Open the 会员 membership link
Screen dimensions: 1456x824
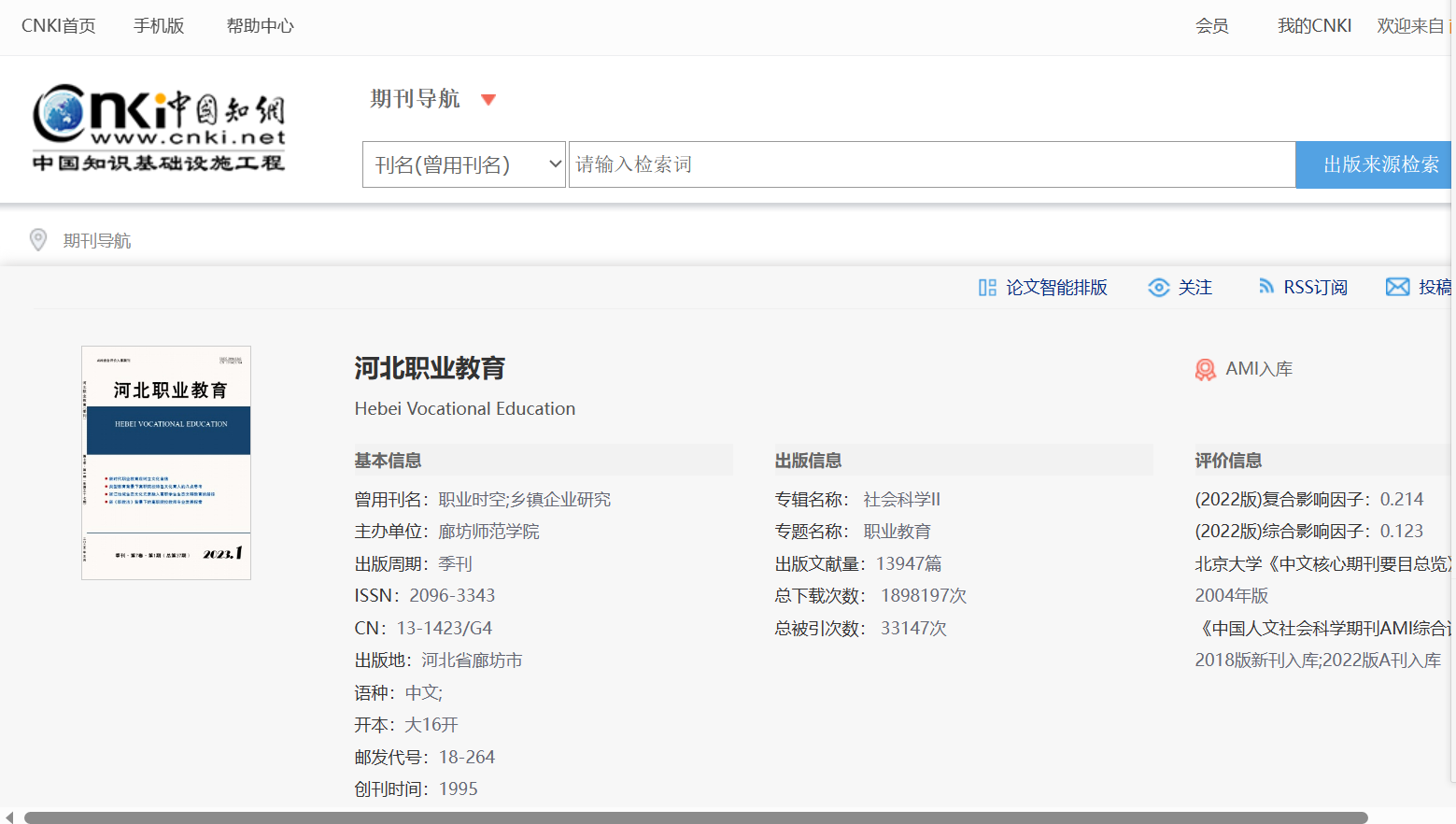1211,26
